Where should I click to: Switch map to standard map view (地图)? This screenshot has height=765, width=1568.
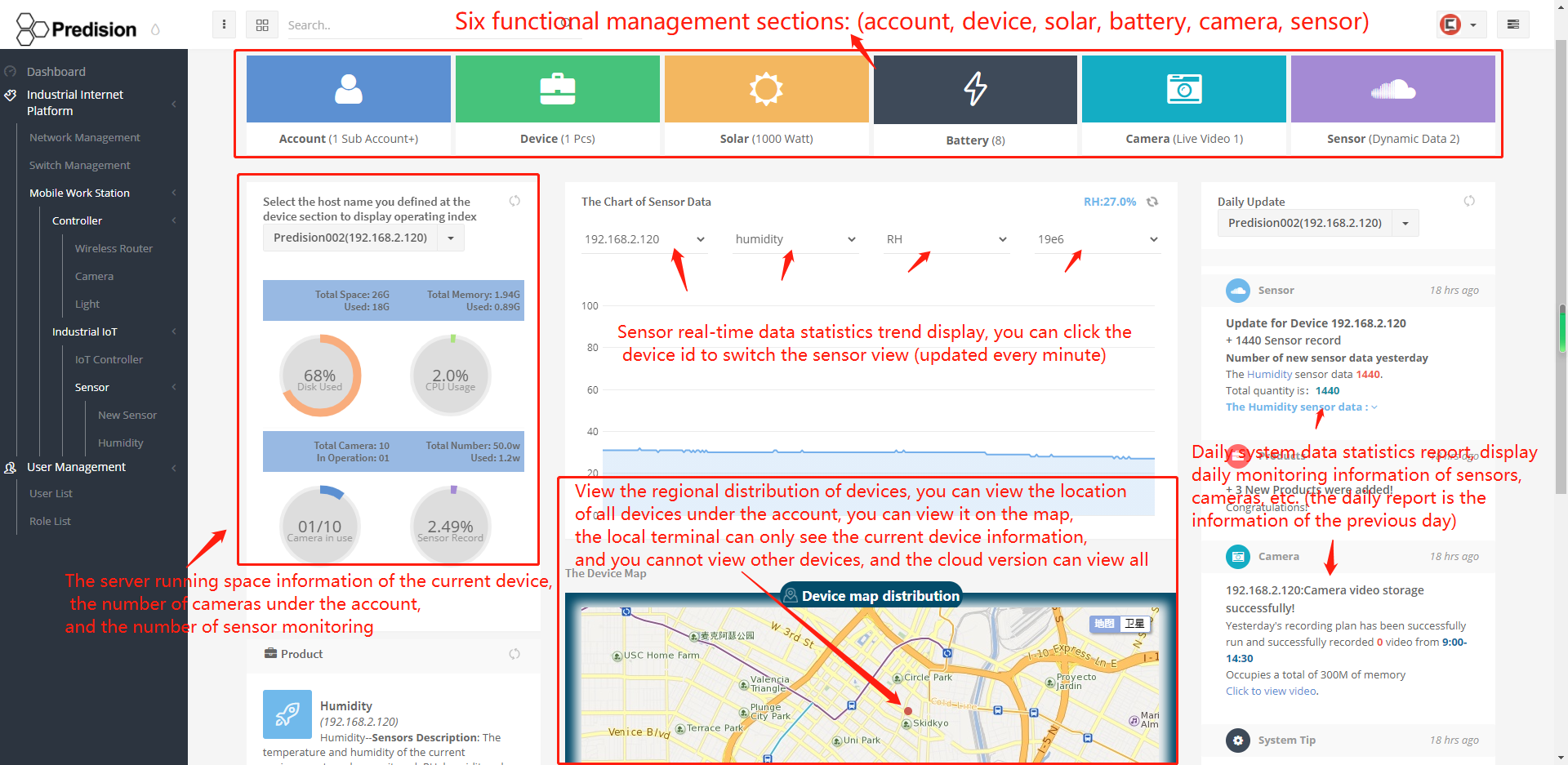click(1104, 624)
